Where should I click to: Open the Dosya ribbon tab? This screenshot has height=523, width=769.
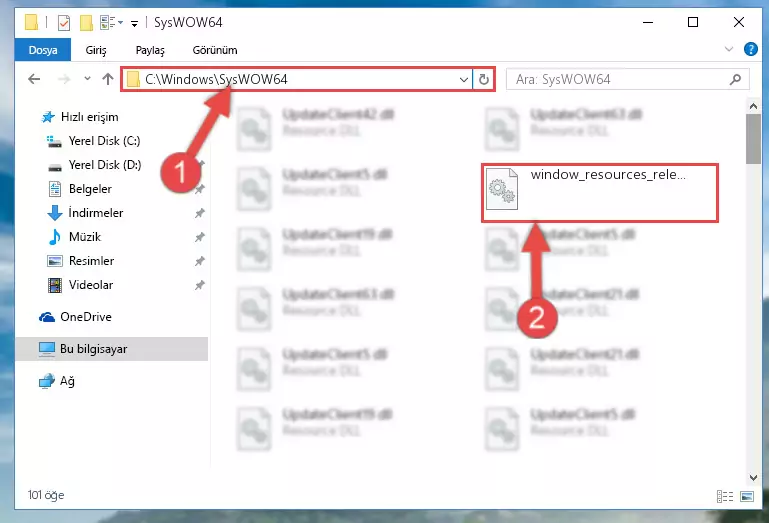tap(43, 50)
